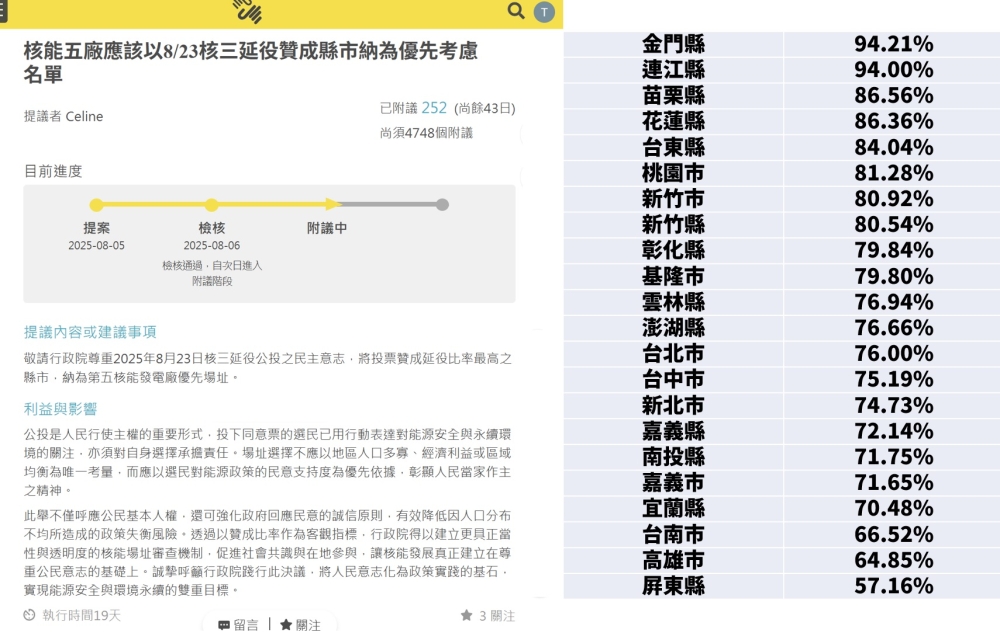Click the 252 seconded count

[x=434, y=108]
